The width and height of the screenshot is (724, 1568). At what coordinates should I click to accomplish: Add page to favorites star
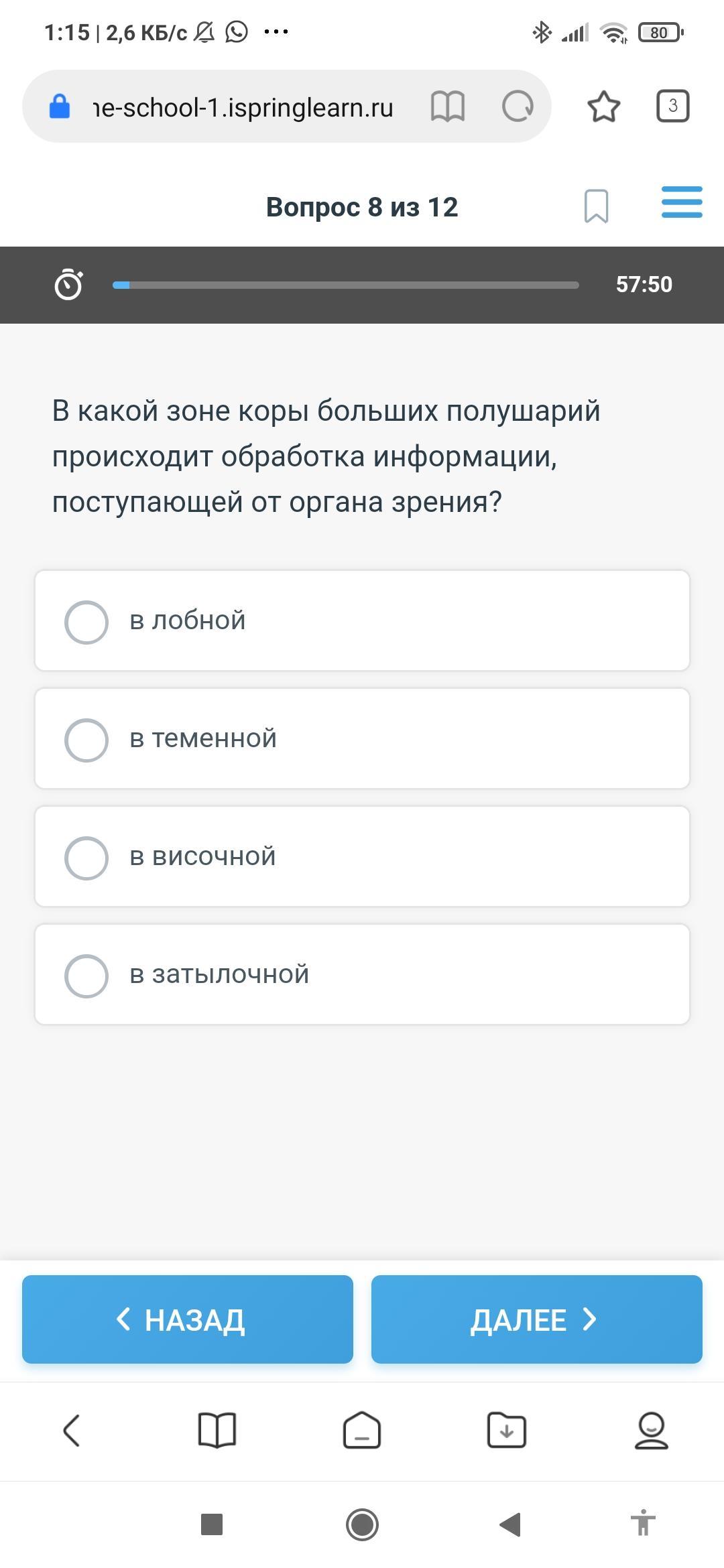click(x=603, y=107)
